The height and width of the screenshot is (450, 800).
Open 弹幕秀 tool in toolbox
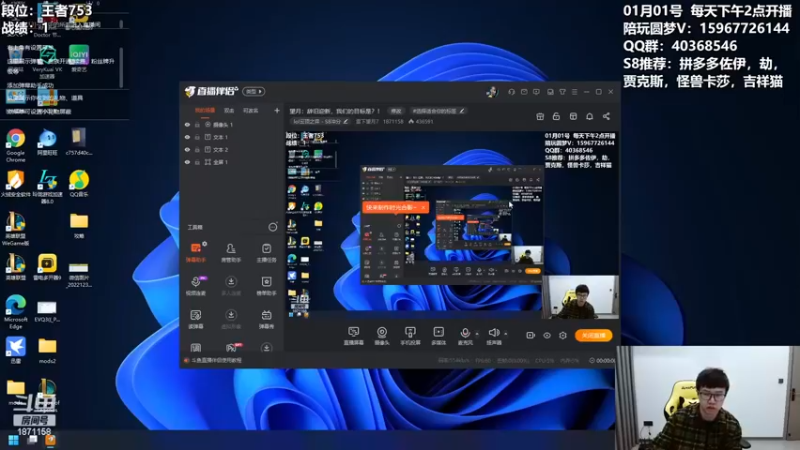tap(266, 319)
